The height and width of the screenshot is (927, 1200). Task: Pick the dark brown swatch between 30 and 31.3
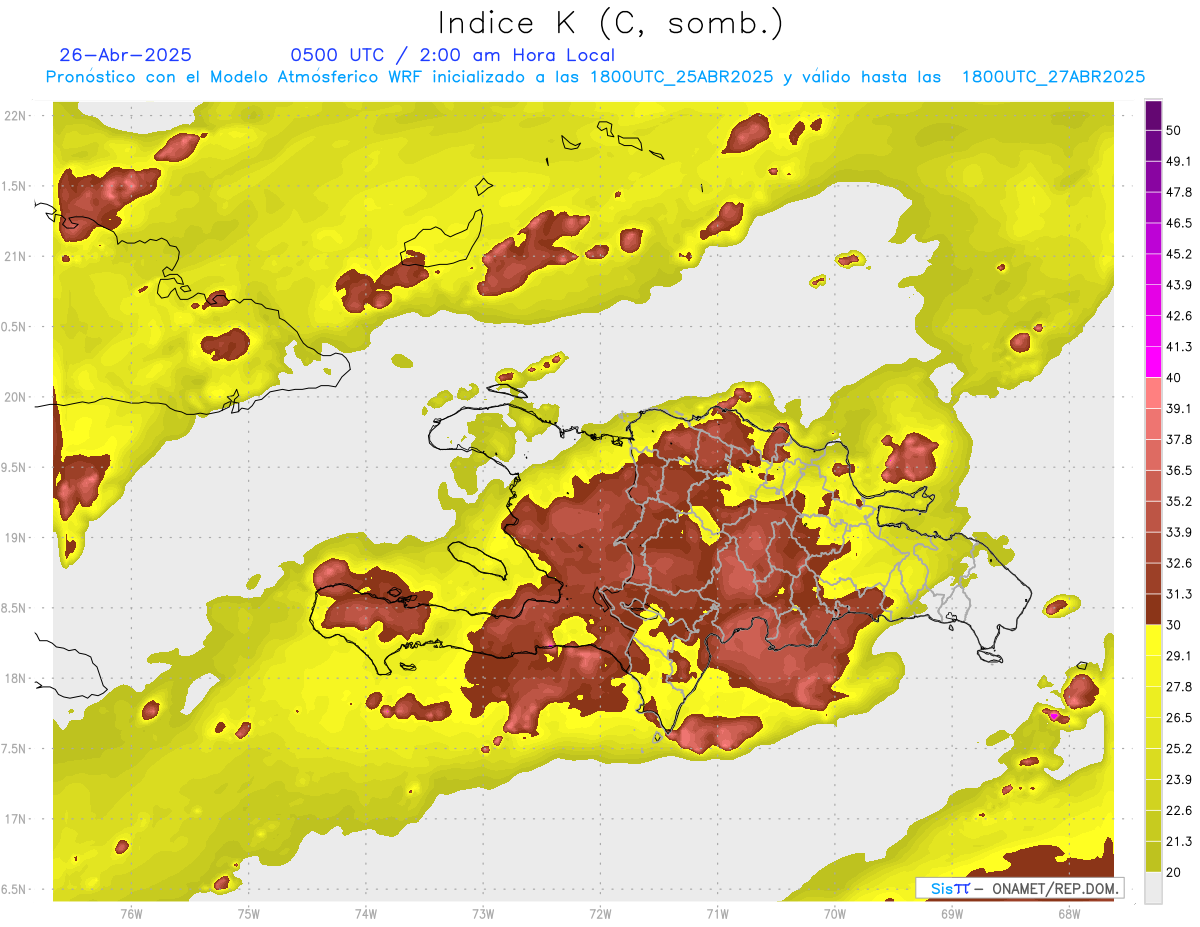(1153, 610)
